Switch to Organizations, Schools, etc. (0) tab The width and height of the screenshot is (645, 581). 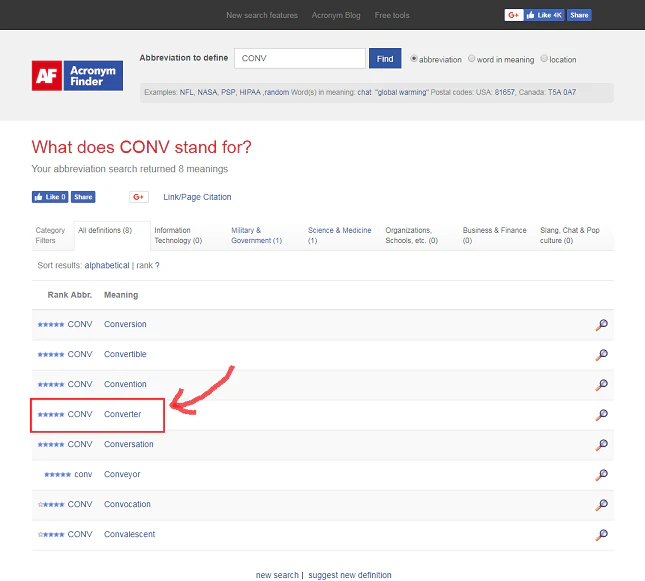click(420, 235)
